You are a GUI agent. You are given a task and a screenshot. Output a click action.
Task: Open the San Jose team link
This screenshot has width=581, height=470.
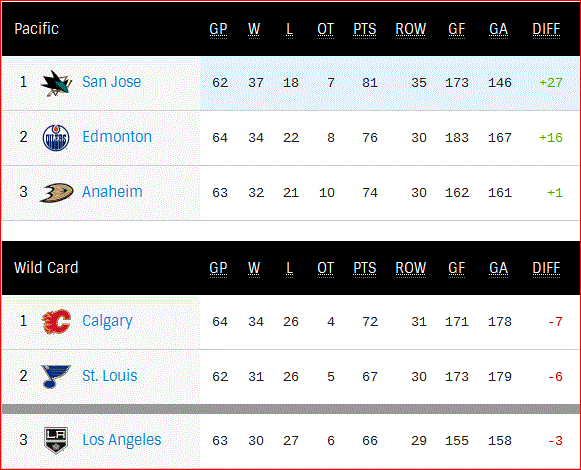tap(112, 82)
